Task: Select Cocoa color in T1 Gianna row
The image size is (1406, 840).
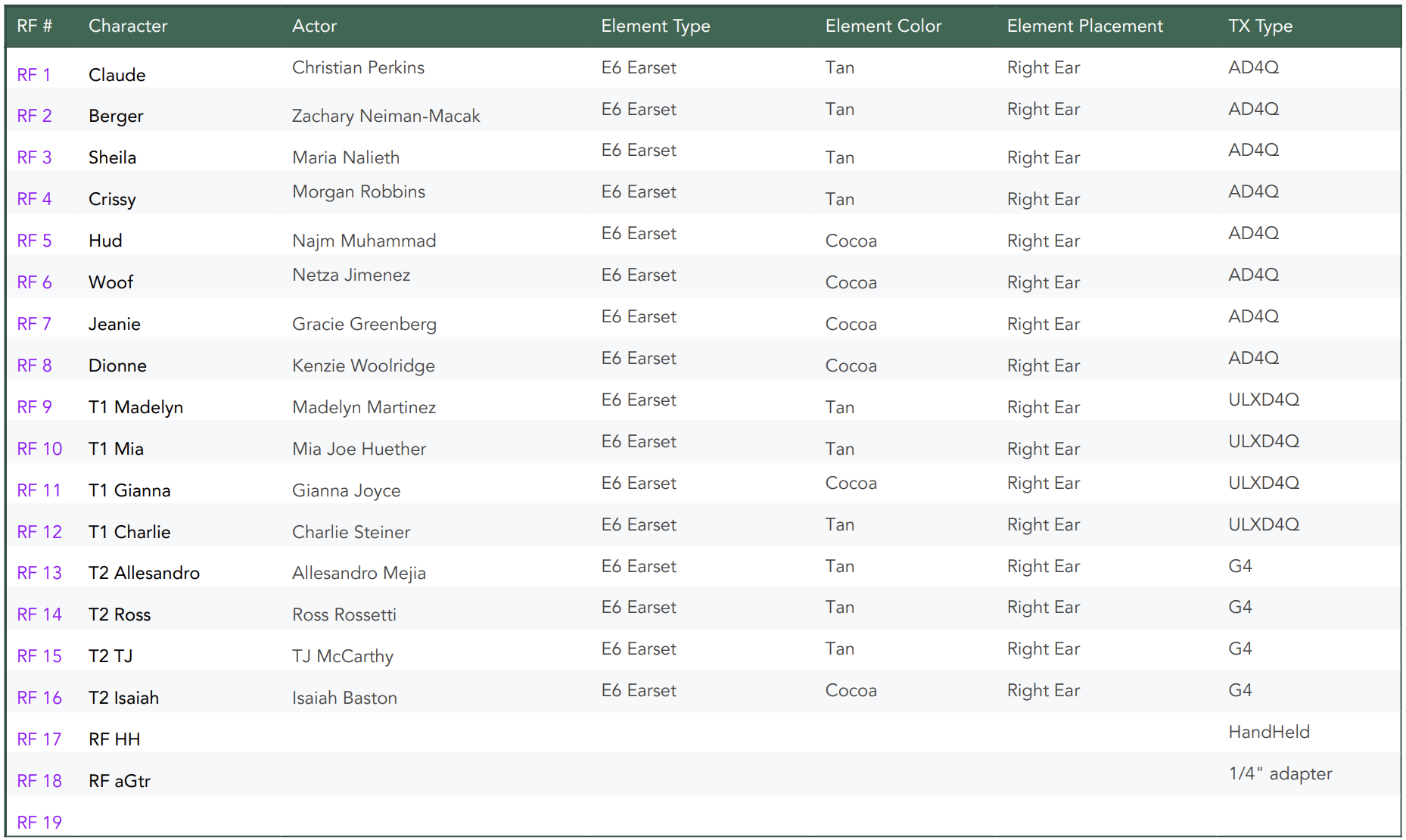Action: tap(851, 483)
